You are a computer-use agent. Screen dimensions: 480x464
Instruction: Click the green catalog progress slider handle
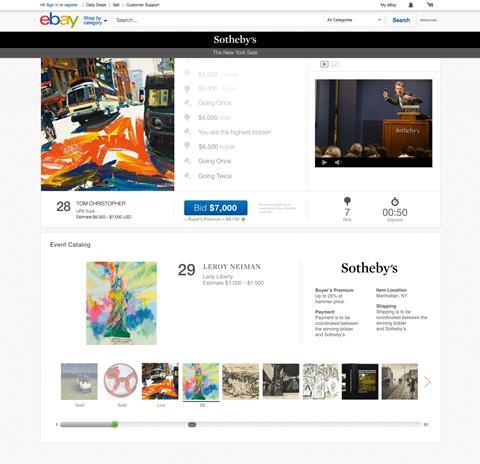point(115,424)
